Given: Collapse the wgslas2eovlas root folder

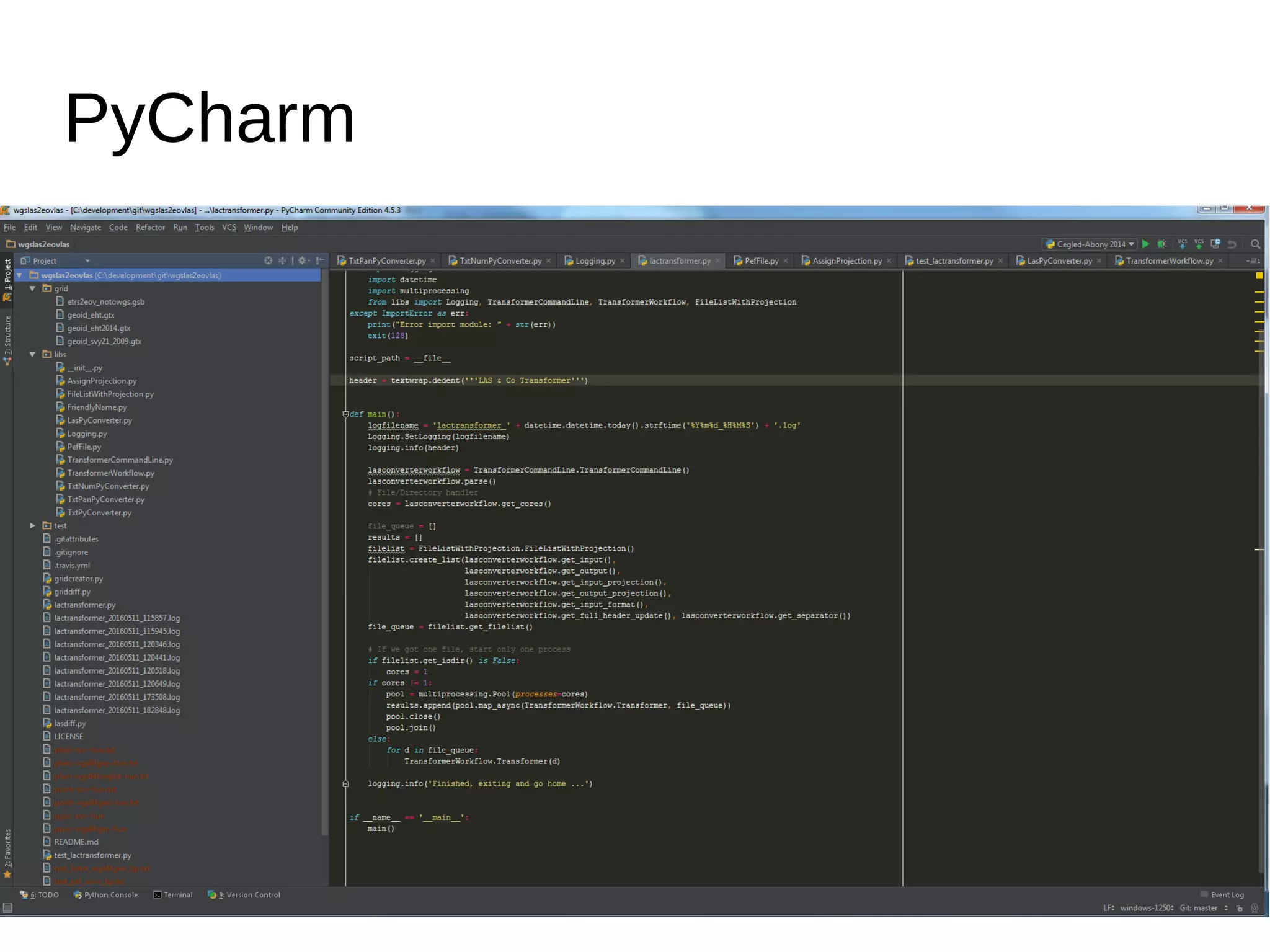Looking at the screenshot, I should point(19,275).
